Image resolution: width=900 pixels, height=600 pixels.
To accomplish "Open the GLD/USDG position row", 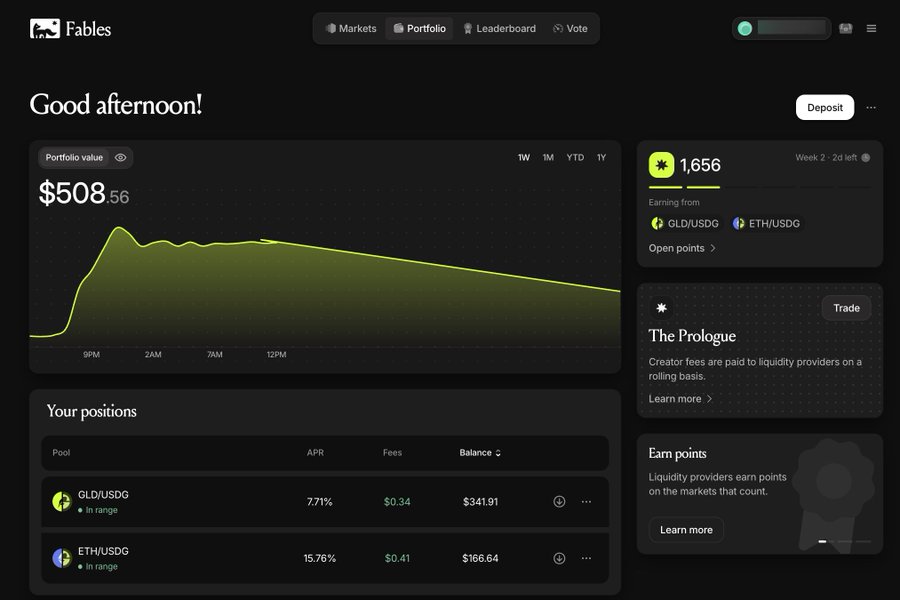I will click(325, 501).
